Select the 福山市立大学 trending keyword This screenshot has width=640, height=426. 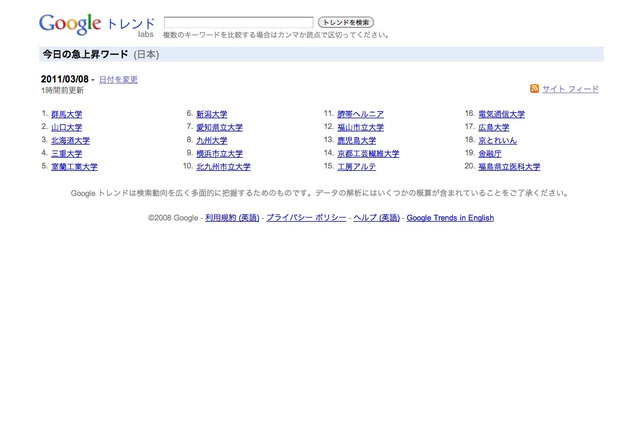pos(360,128)
